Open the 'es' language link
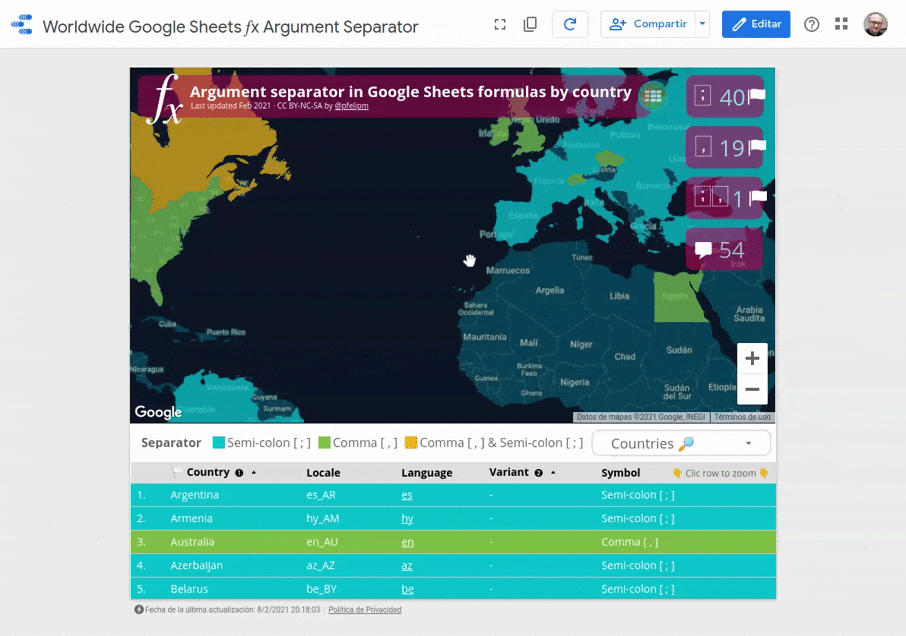This screenshot has width=906, height=636. [407, 495]
